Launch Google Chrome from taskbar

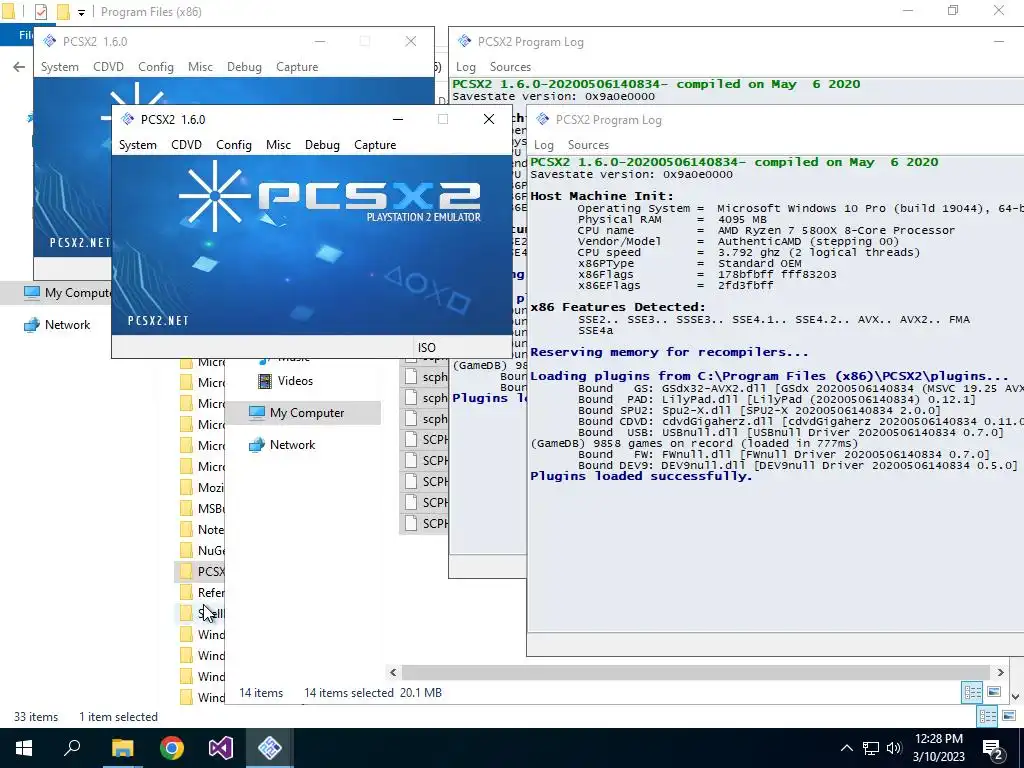click(x=172, y=748)
